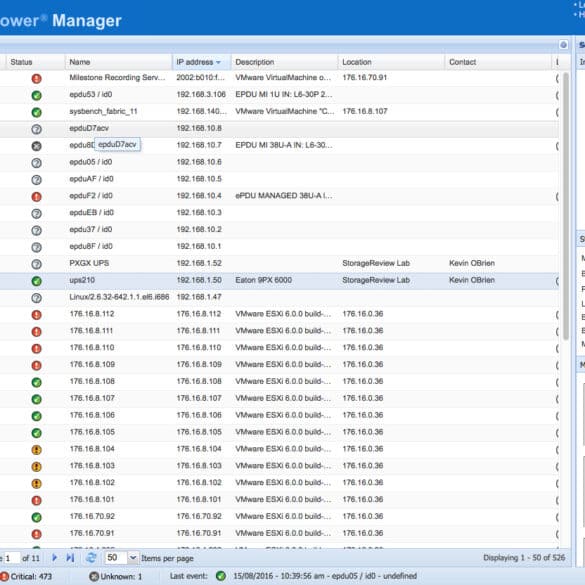Viewport: 585px width, 585px height.
Task: Click the IP address 192.168.3.106
Action: point(201,94)
